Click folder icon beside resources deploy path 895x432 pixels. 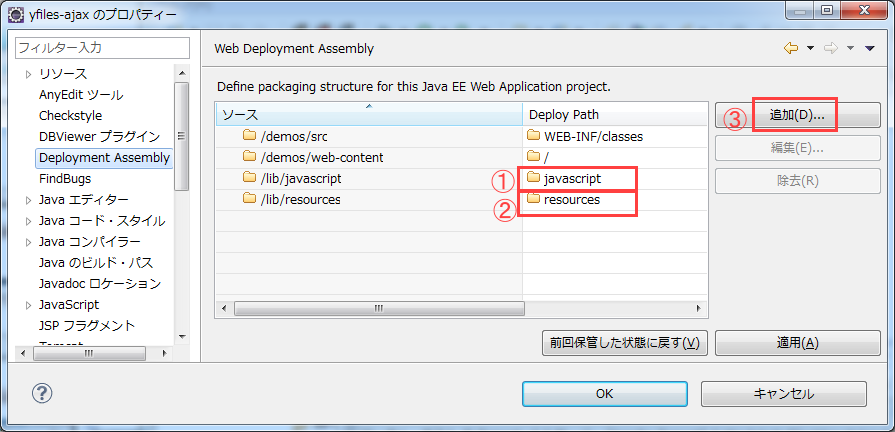click(534, 199)
